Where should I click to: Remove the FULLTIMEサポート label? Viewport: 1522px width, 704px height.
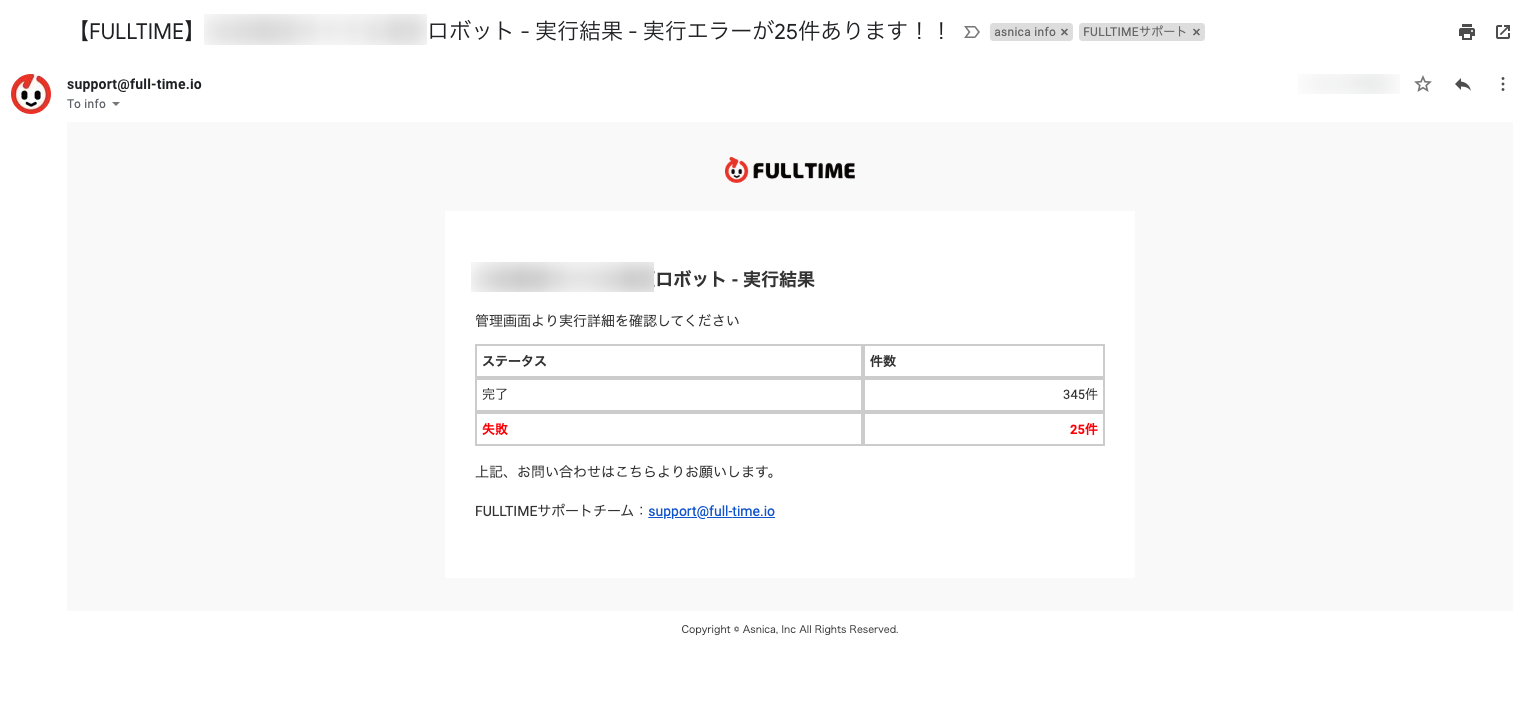tap(1196, 32)
